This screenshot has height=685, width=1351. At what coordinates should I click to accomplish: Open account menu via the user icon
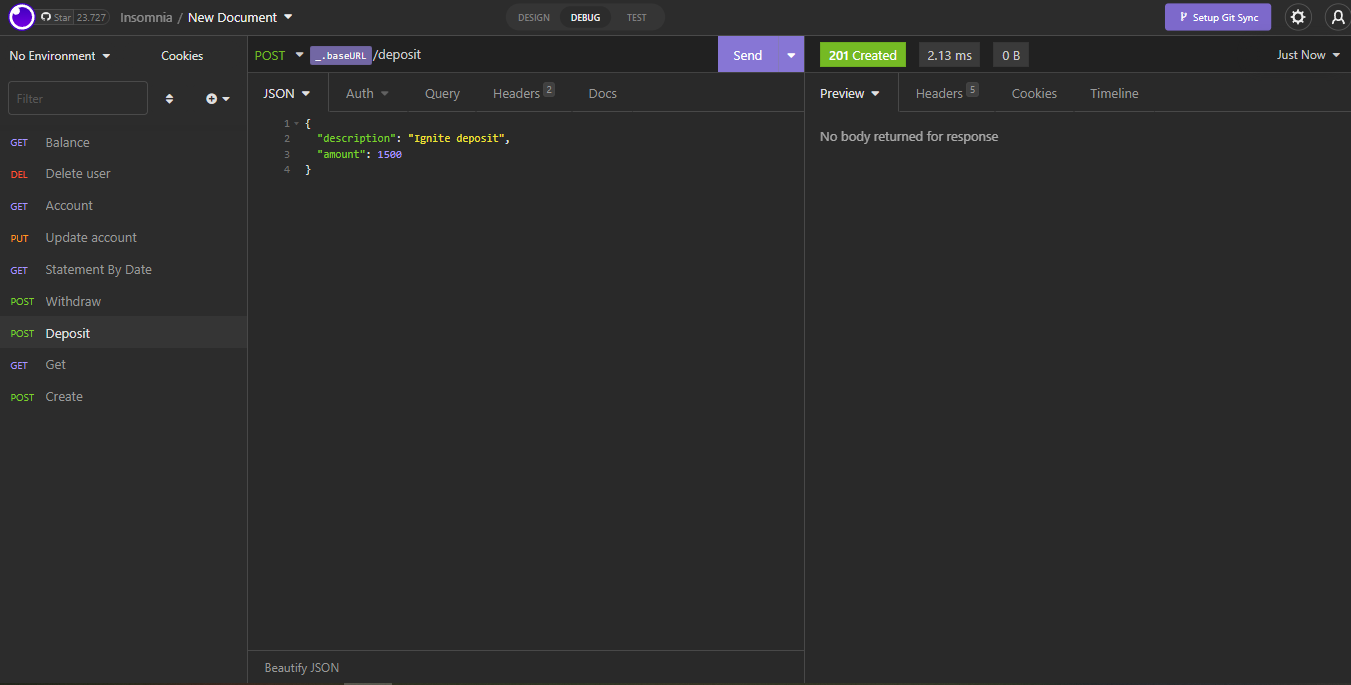coord(1337,17)
